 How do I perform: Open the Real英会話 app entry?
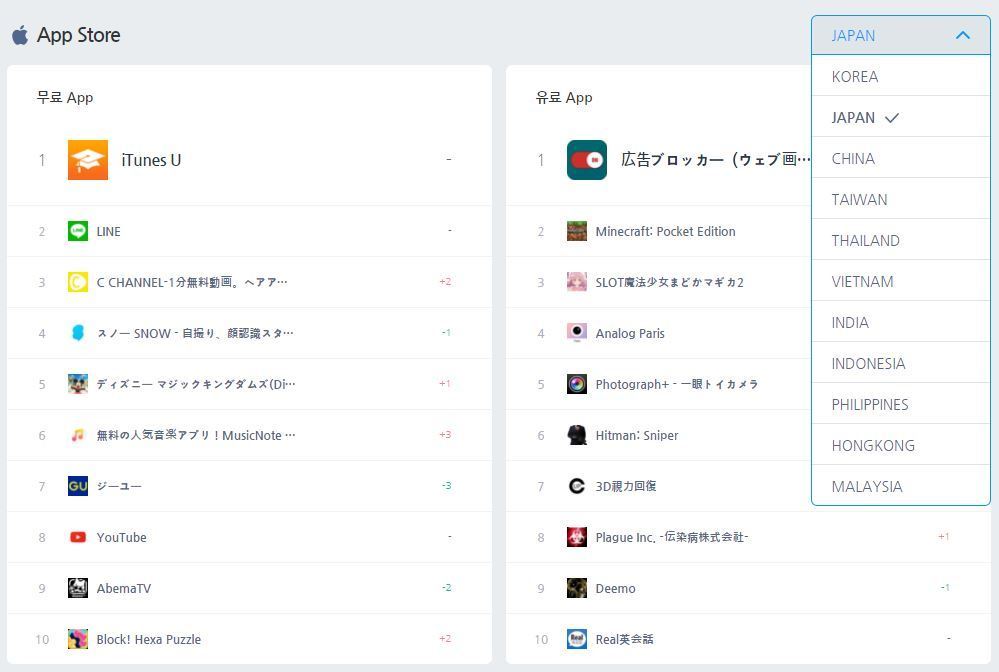pyautogui.click(x=624, y=639)
